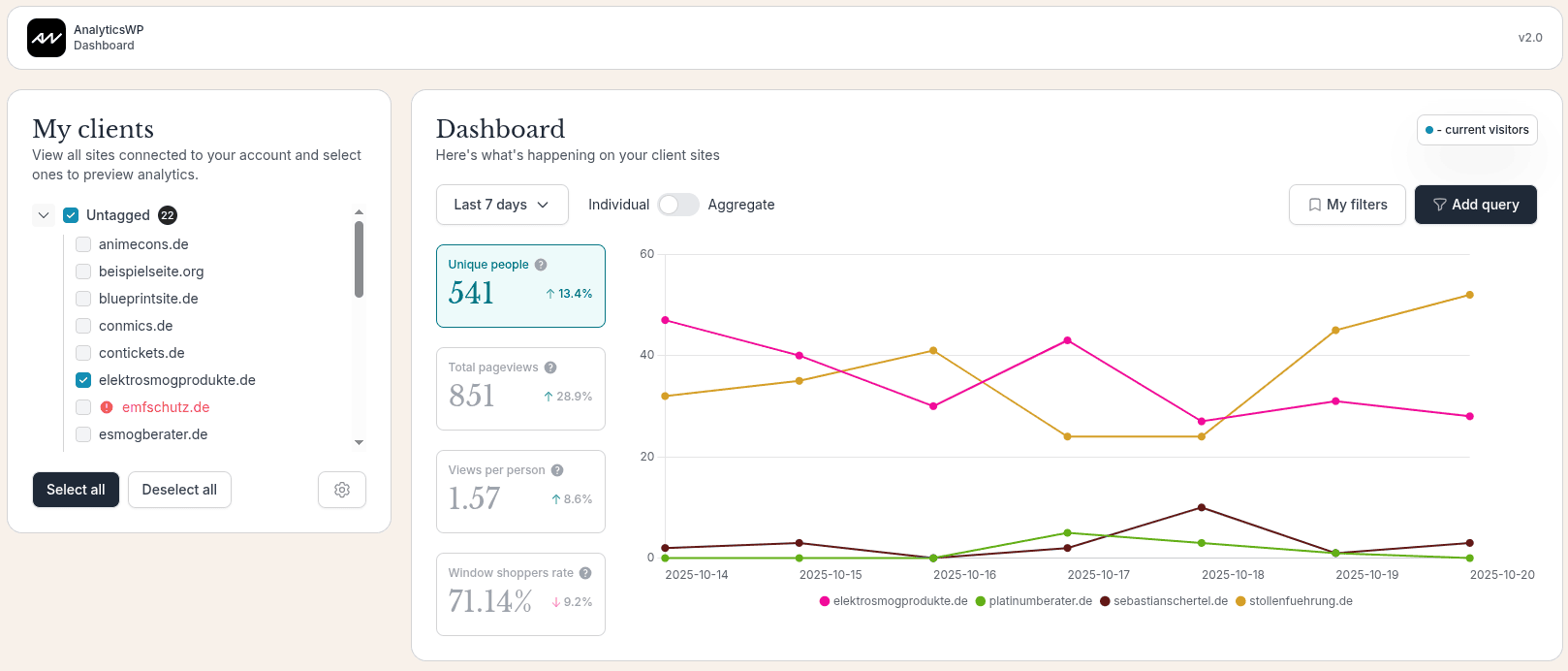The width and height of the screenshot is (1568, 671).
Task: Click the emfschutz.de red warning icon
Action: coord(107,407)
